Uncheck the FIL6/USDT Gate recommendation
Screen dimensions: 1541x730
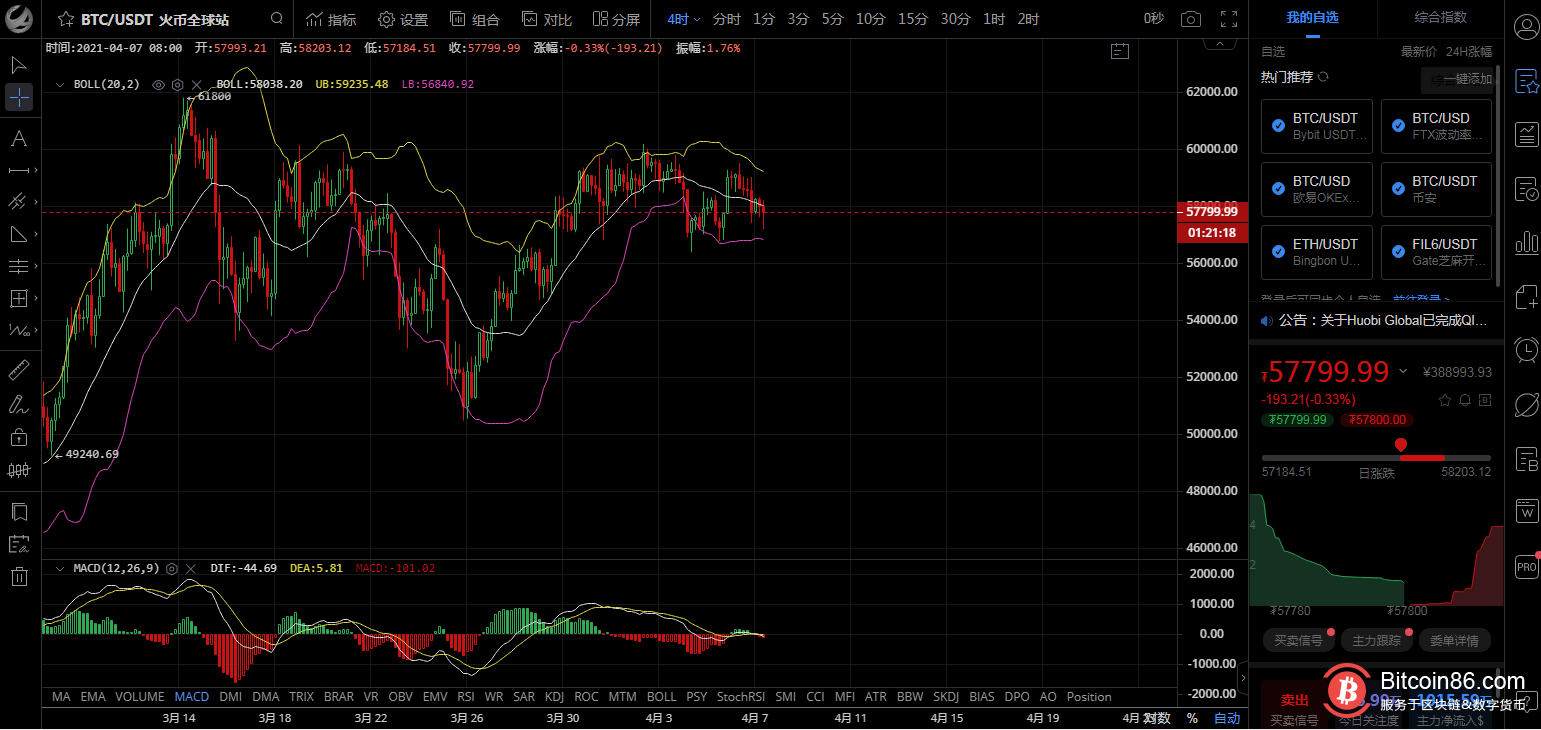(x=1397, y=251)
